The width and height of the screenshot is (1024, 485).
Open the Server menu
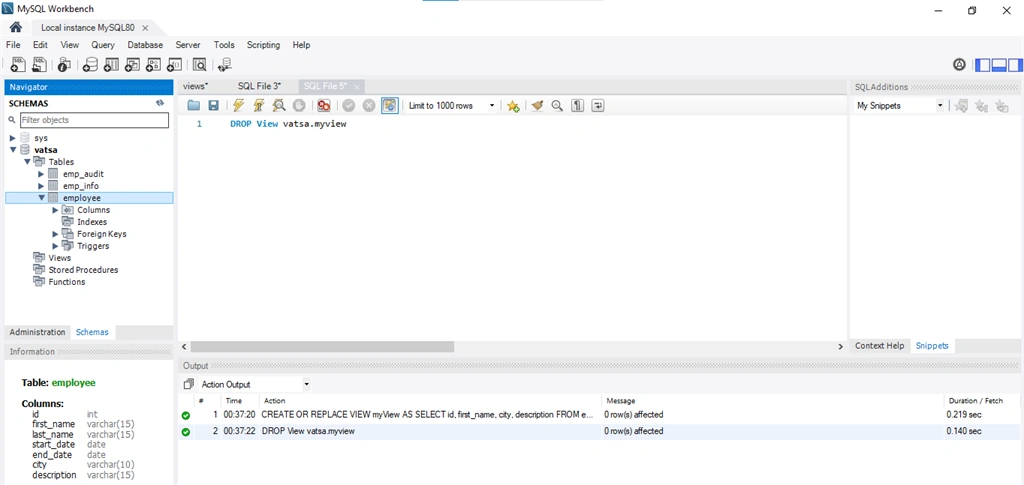[188, 45]
